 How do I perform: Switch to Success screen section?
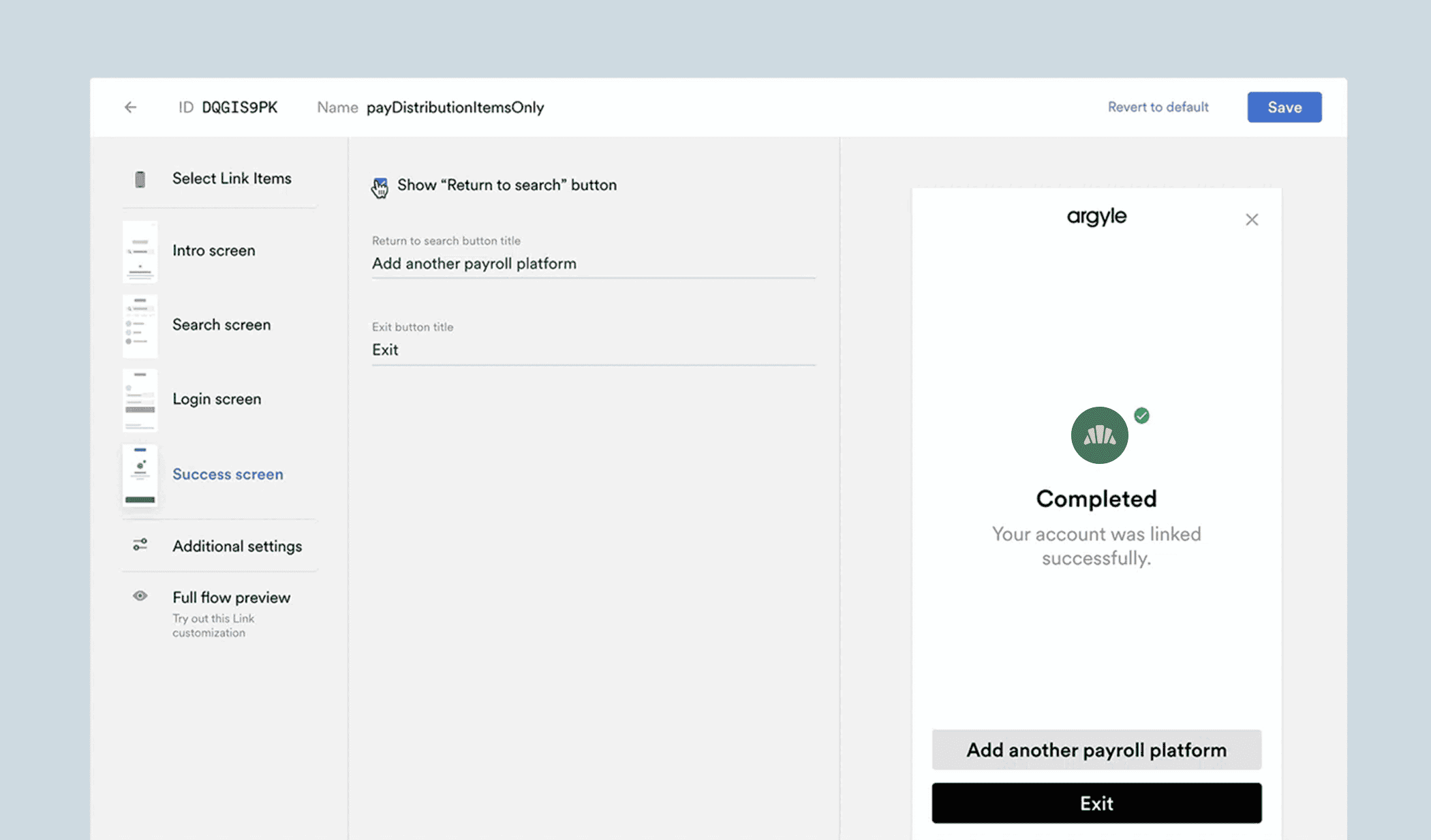tap(228, 474)
